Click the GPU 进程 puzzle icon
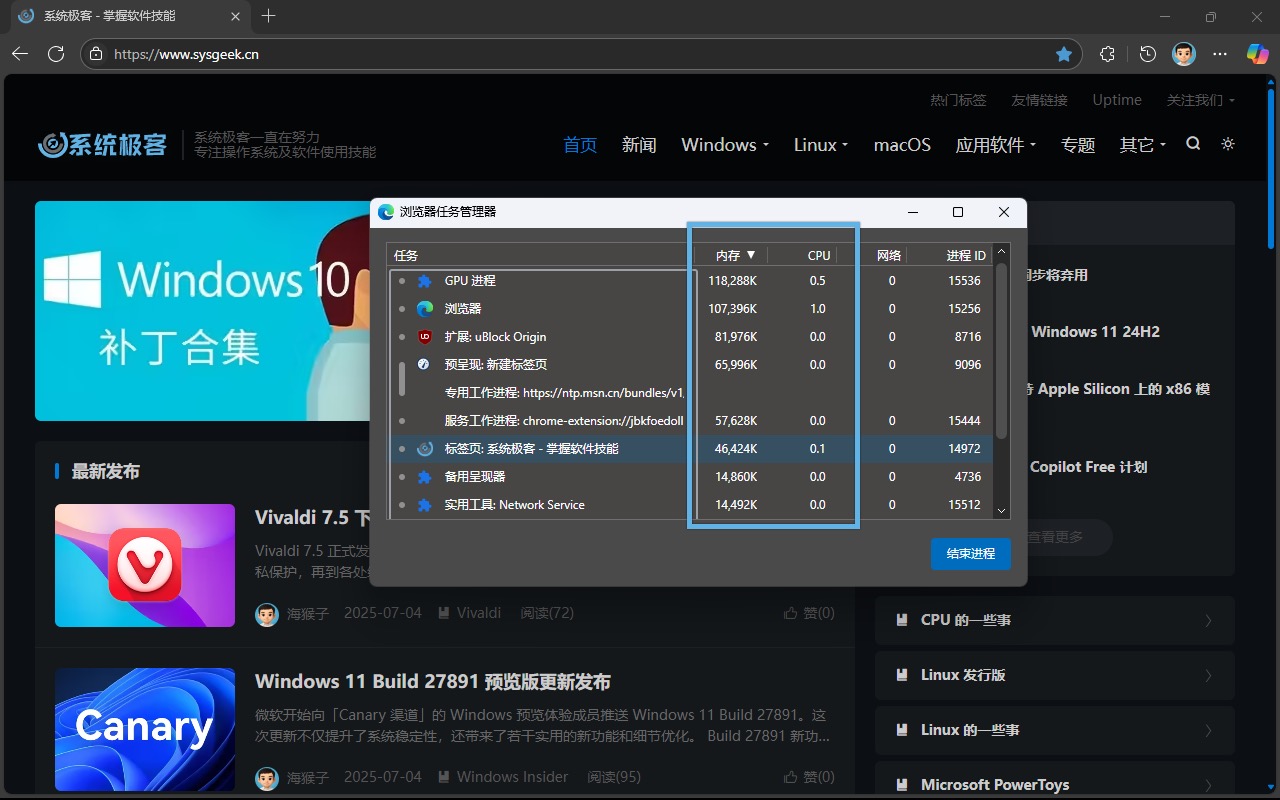 424,281
